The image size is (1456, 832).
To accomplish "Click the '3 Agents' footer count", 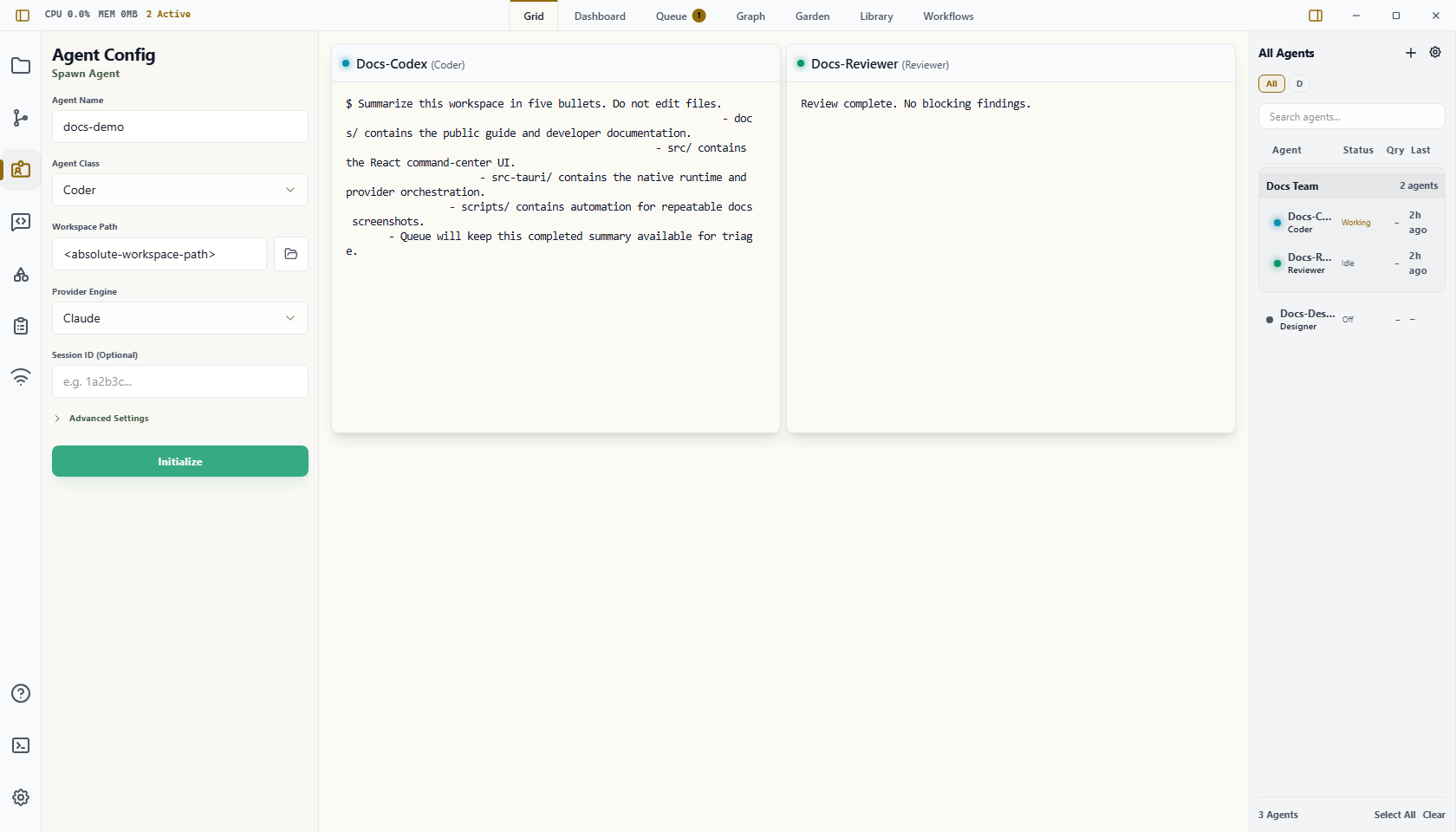I will point(1278,815).
